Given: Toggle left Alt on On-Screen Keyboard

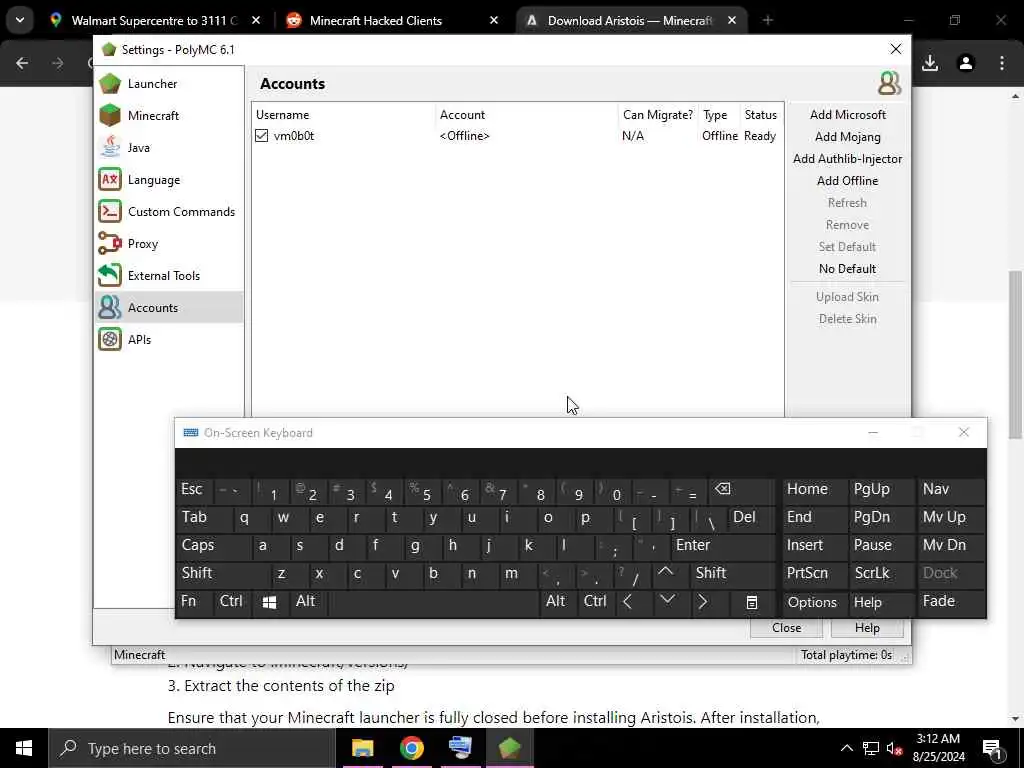Looking at the screenshot, I should click(306, 601).
